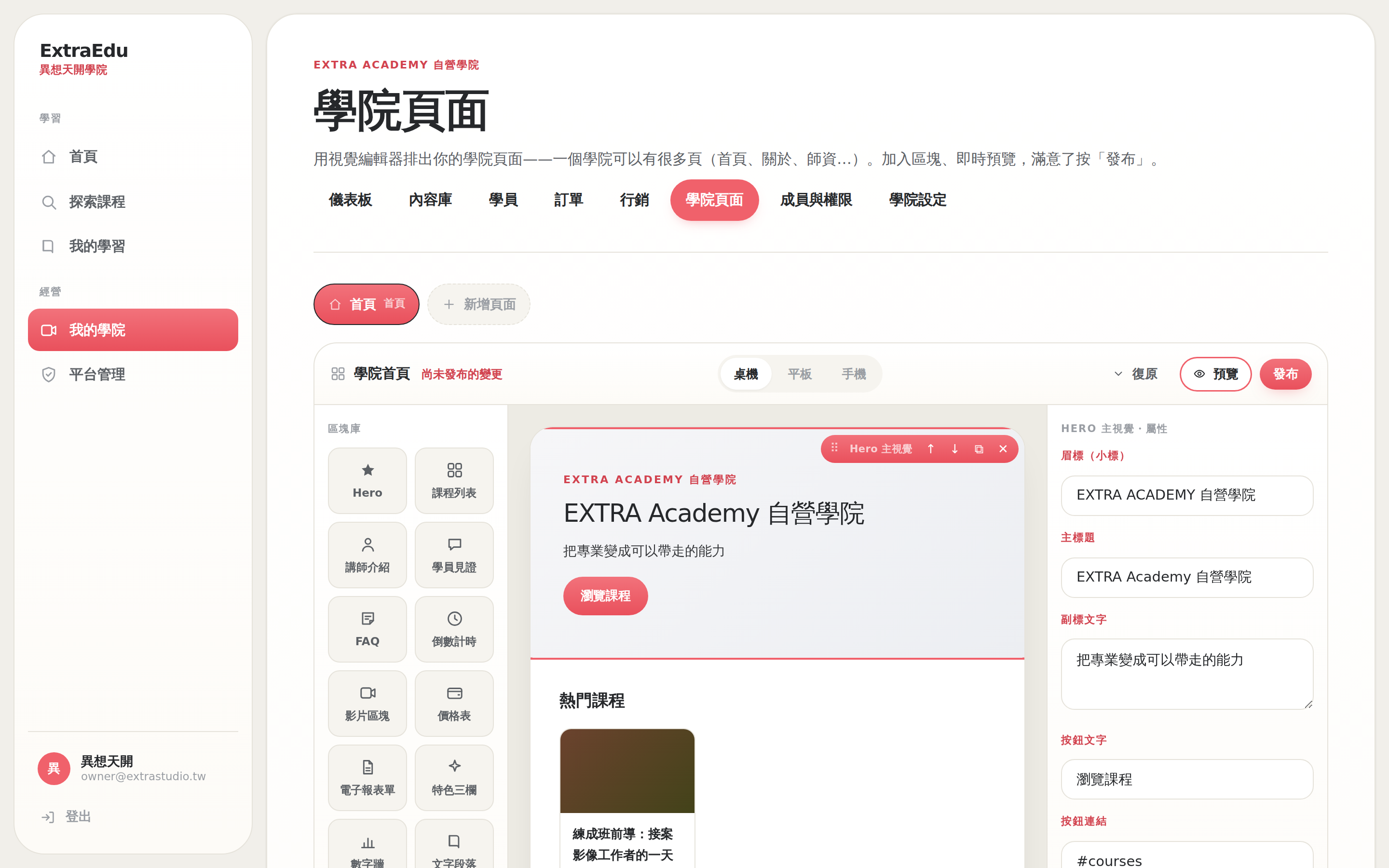Screen dimensions: 1389x868
Task: Delete the Hero 主視覺 block
Action: point(1003,449)
